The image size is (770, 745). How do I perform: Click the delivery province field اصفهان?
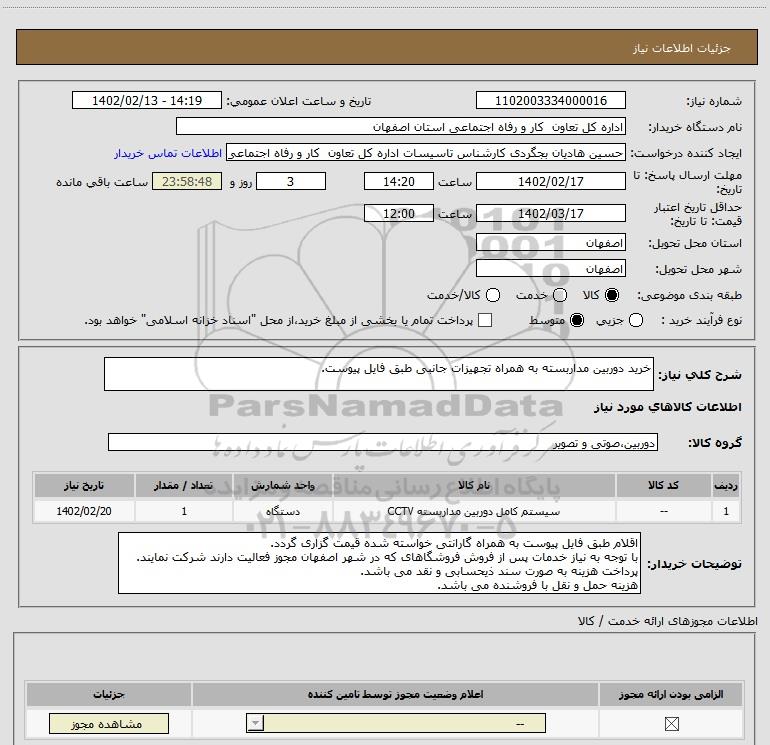click(550, 243)
